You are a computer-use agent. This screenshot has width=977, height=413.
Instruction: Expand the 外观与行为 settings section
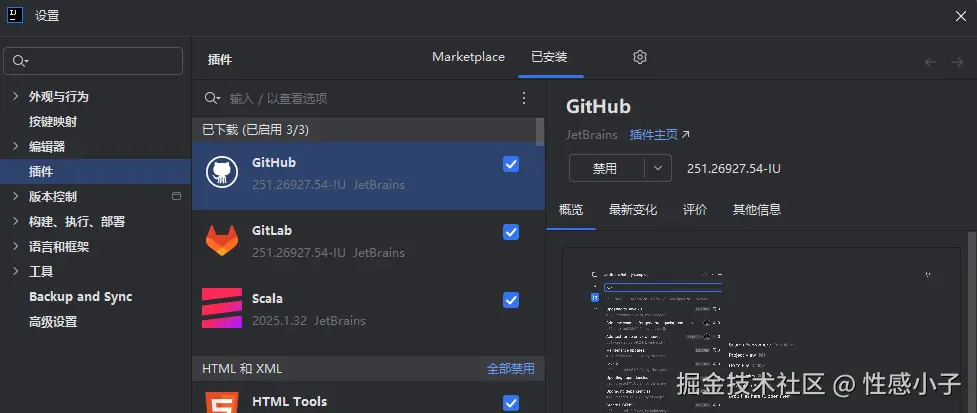16,96
